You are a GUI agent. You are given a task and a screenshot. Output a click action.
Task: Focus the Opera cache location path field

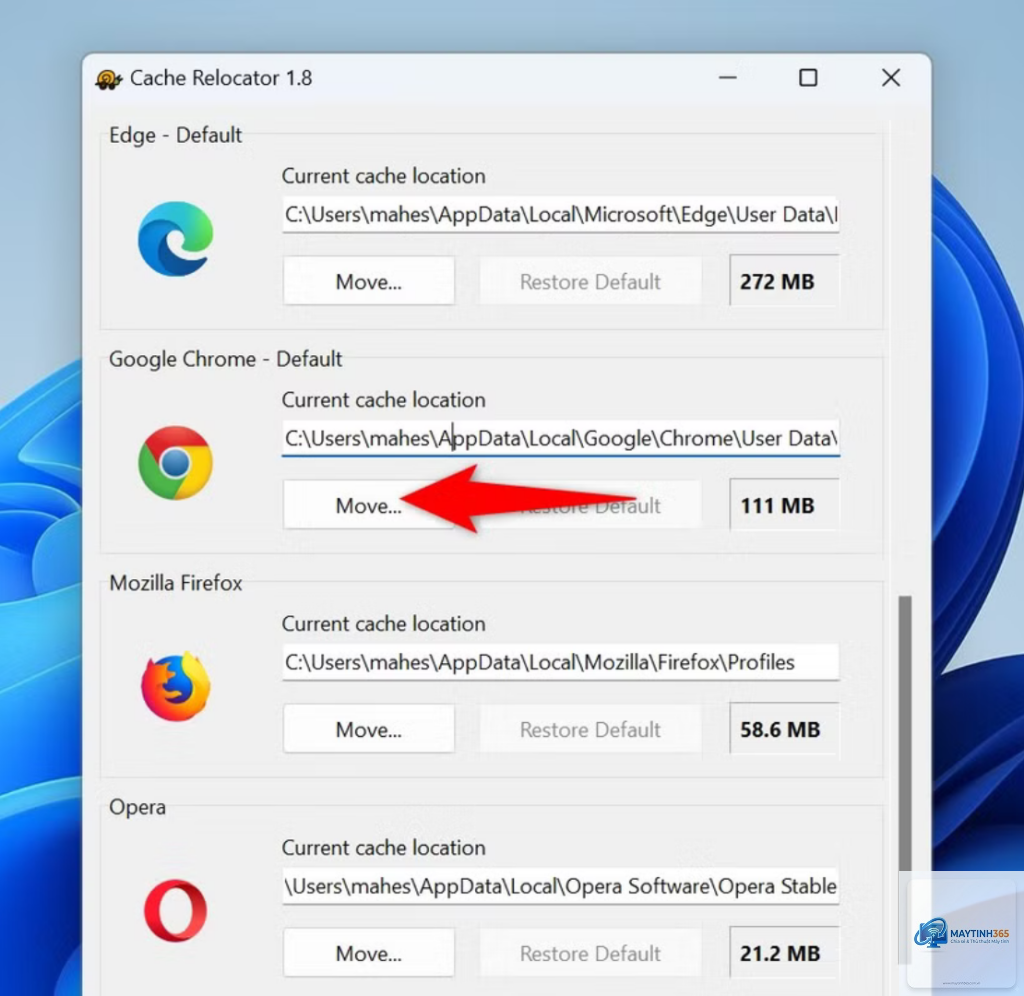pyautogui.click(x=560, y=886)
